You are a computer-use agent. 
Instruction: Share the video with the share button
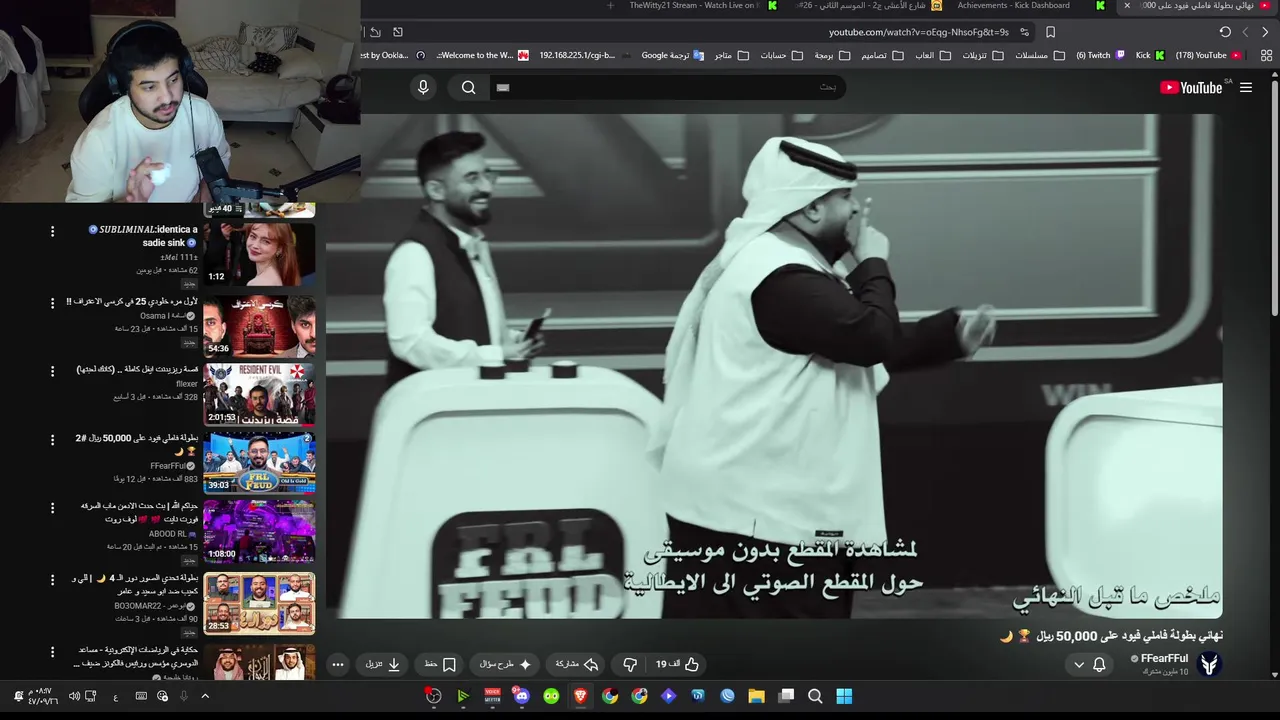click(577, 664)
